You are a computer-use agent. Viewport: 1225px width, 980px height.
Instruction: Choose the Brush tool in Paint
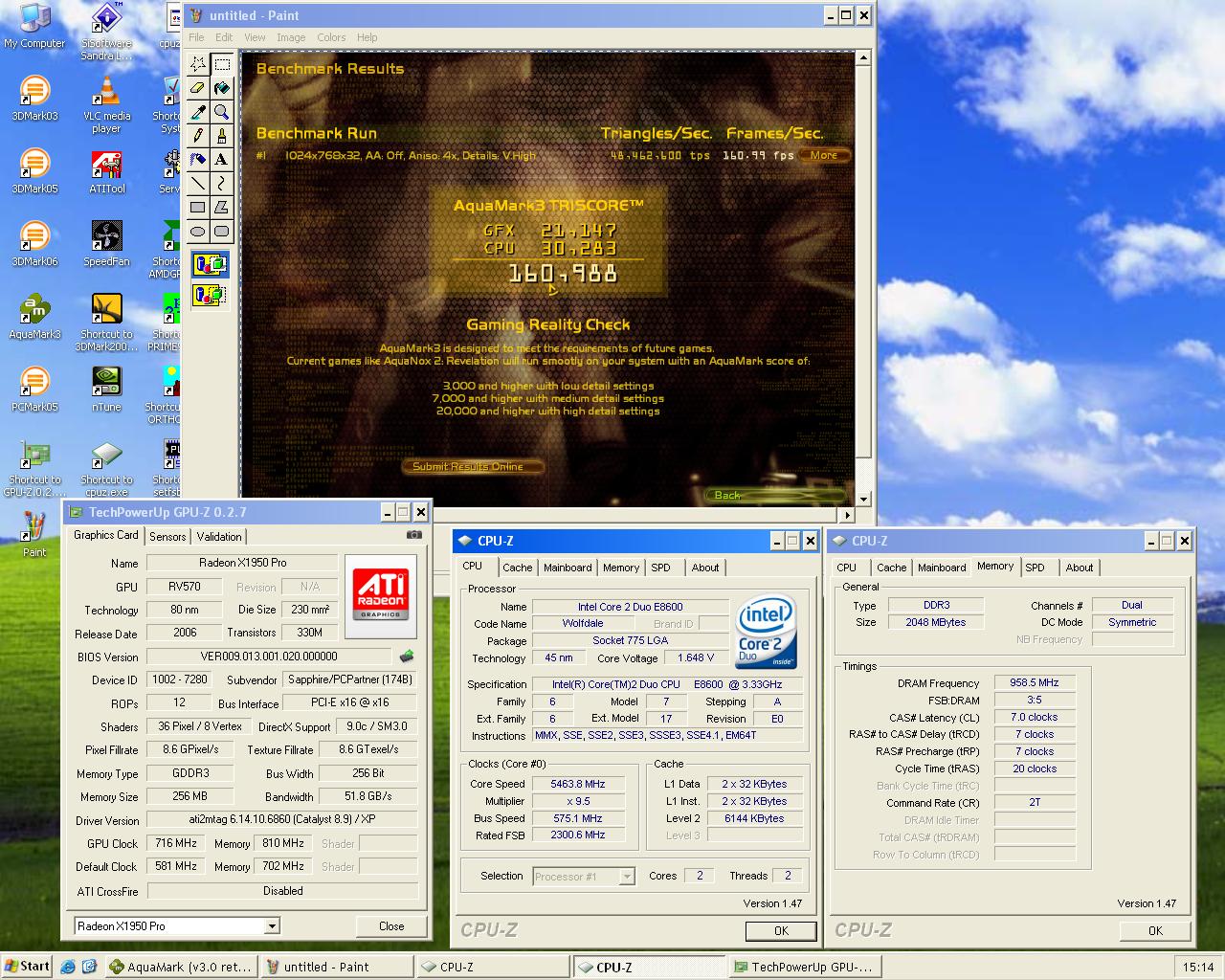click(222, 136)
